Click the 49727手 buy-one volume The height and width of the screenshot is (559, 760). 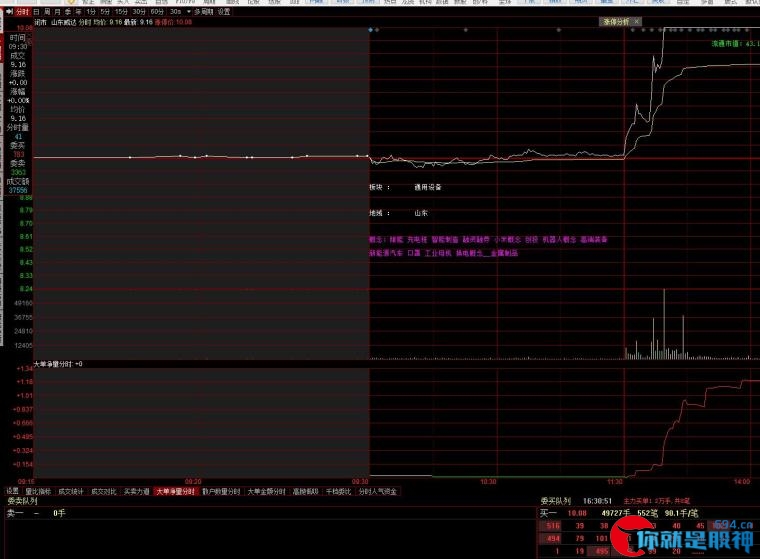tap(616, 513)
